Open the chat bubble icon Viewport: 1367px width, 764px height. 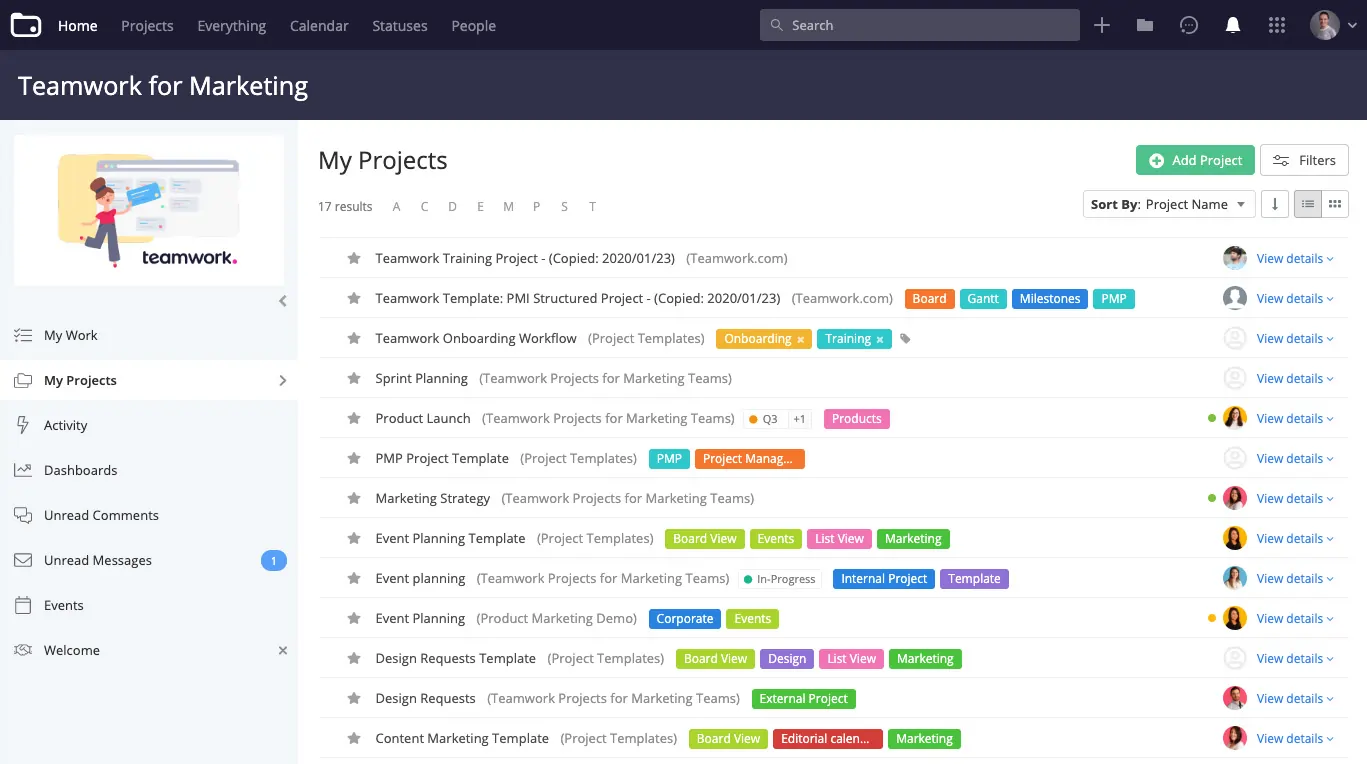click(1189, 25)
